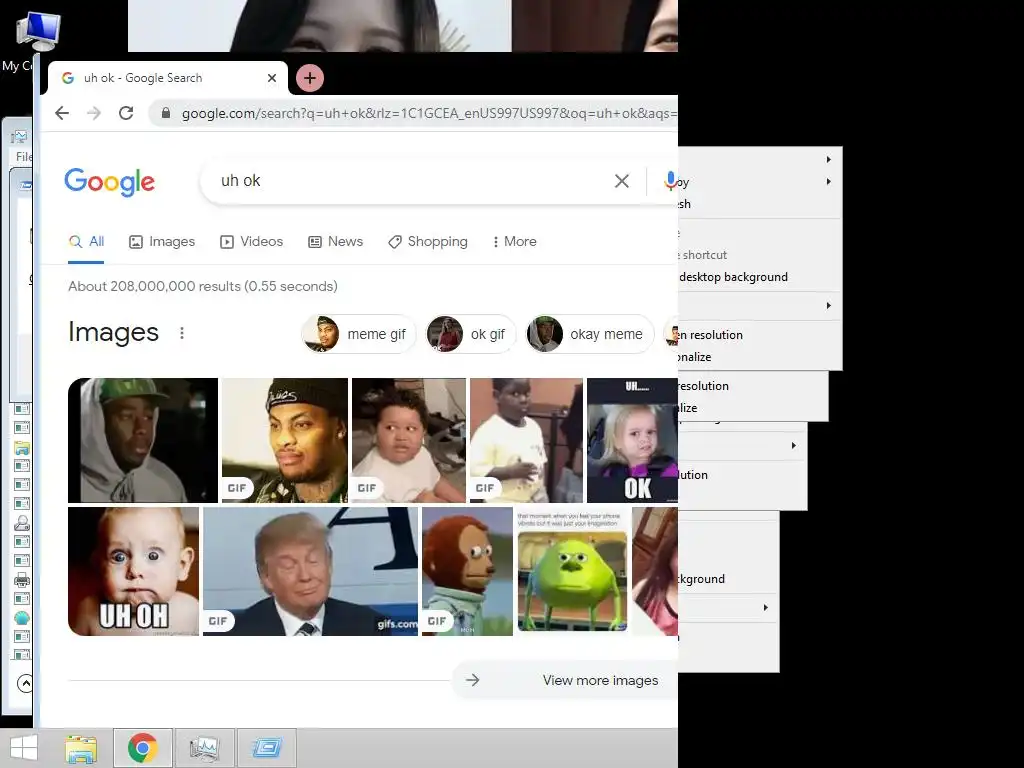Open the Windows Start button

pyautogui.click(x=24, y=748)
